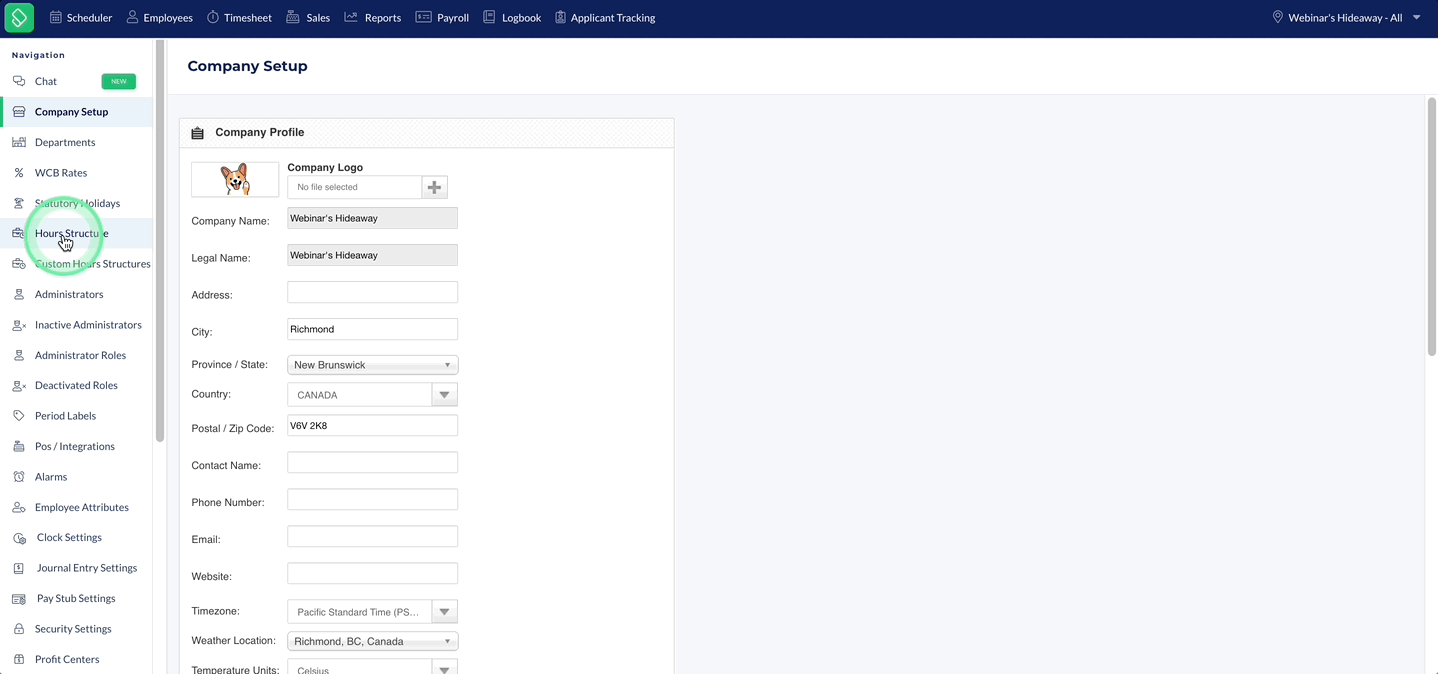
Task: Open the Country dropdown arrow
Action: pos(444,395)
